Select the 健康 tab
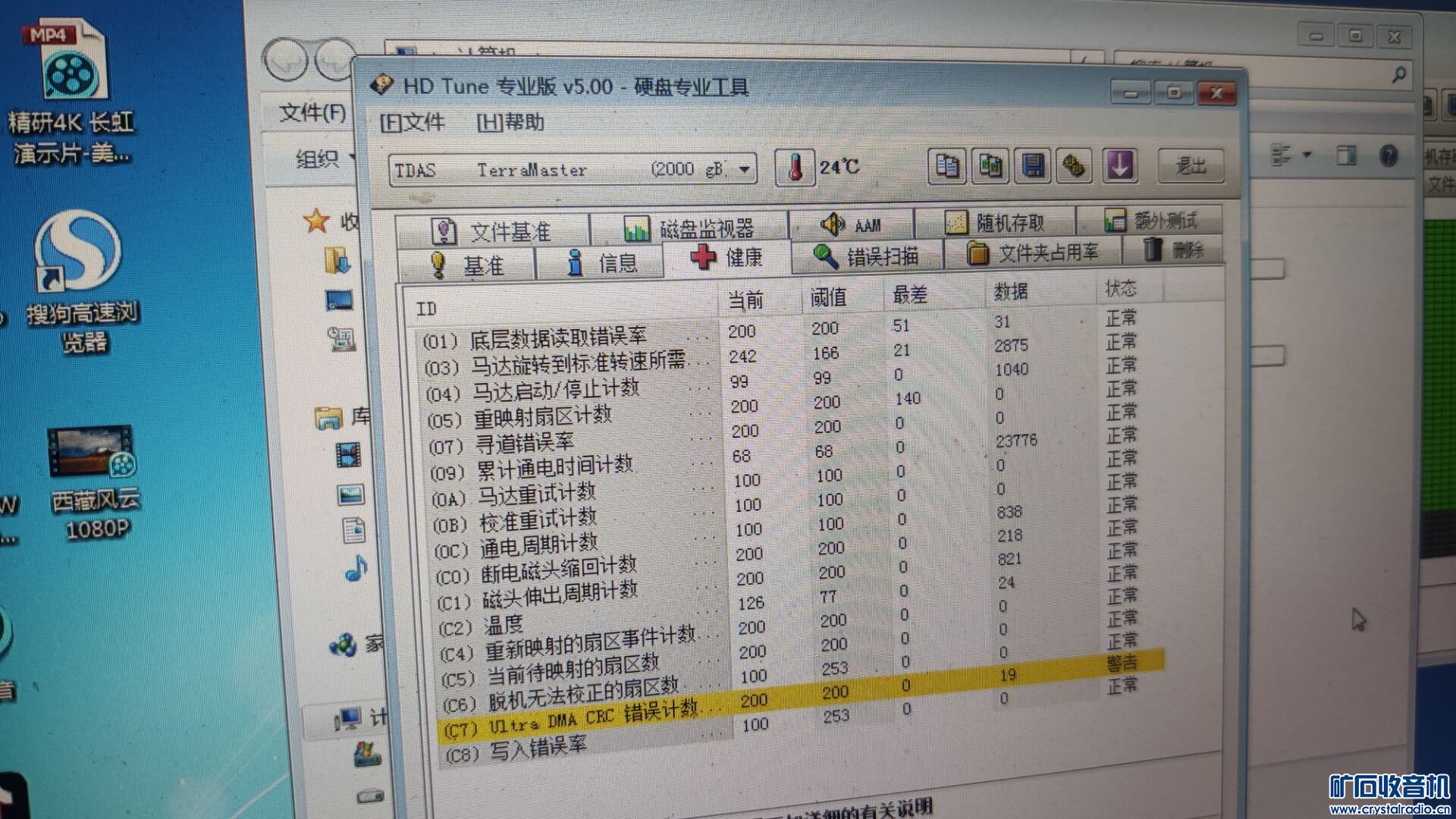The image size is (1456, 819). tap(726, 258)
